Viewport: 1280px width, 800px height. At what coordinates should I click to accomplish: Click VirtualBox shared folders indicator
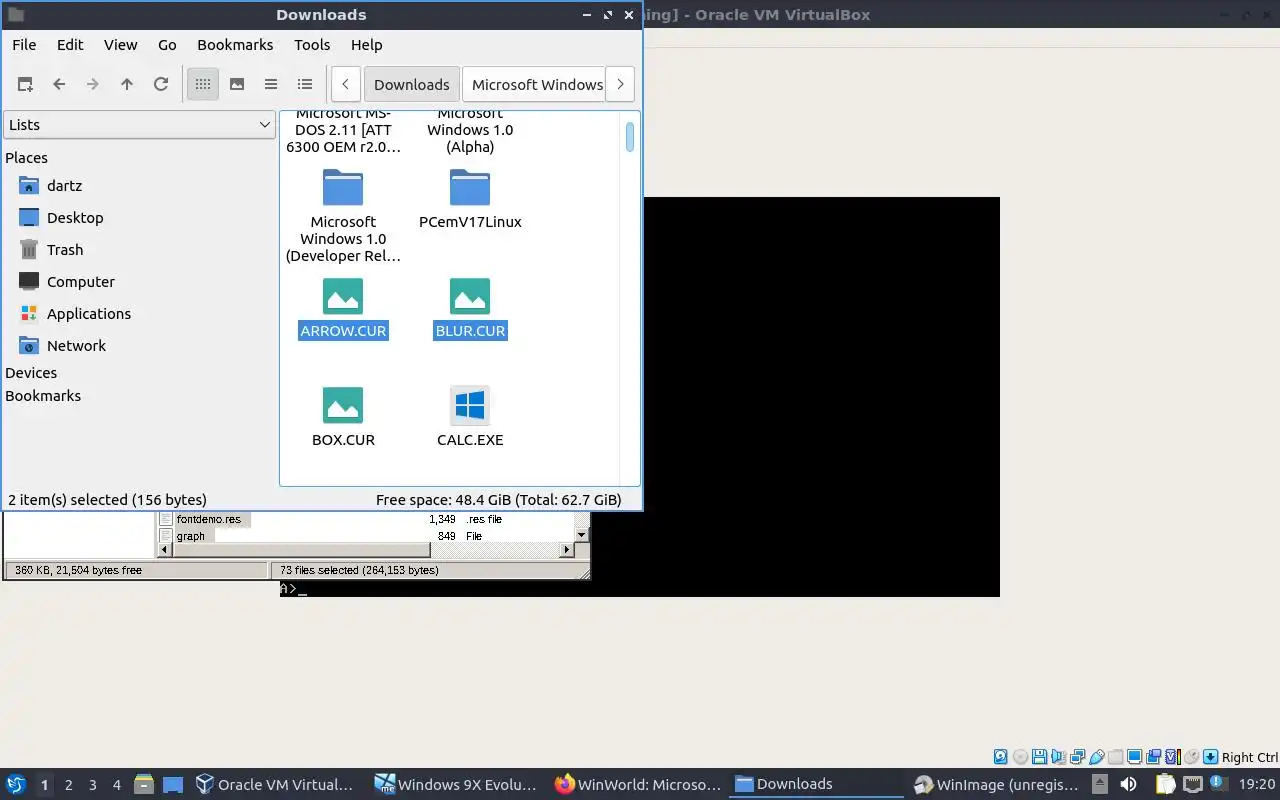pyautogui.click(x=1115, y=757)
